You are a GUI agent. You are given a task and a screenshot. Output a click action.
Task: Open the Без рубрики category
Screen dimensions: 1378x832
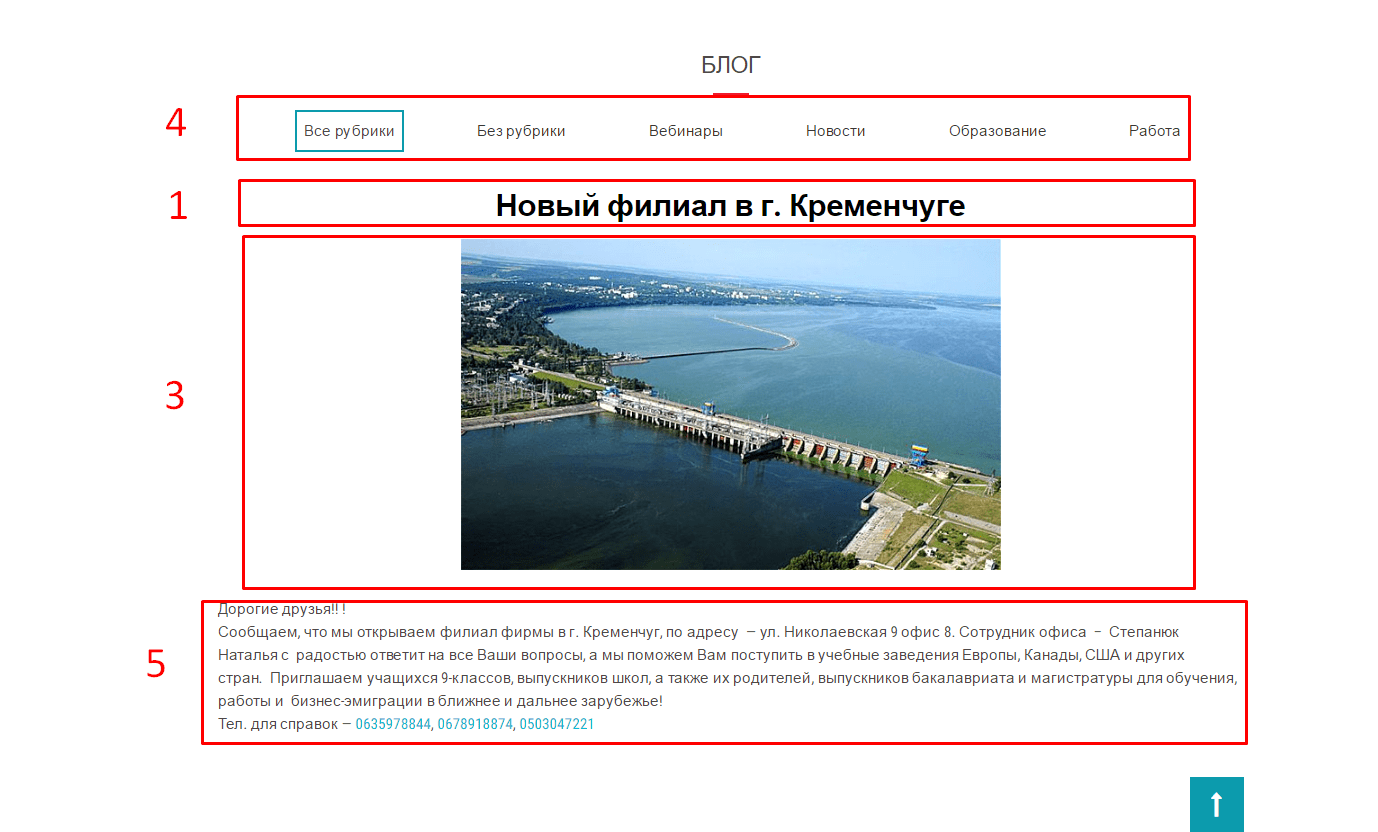pyautogui.click(x=521, y=131)
